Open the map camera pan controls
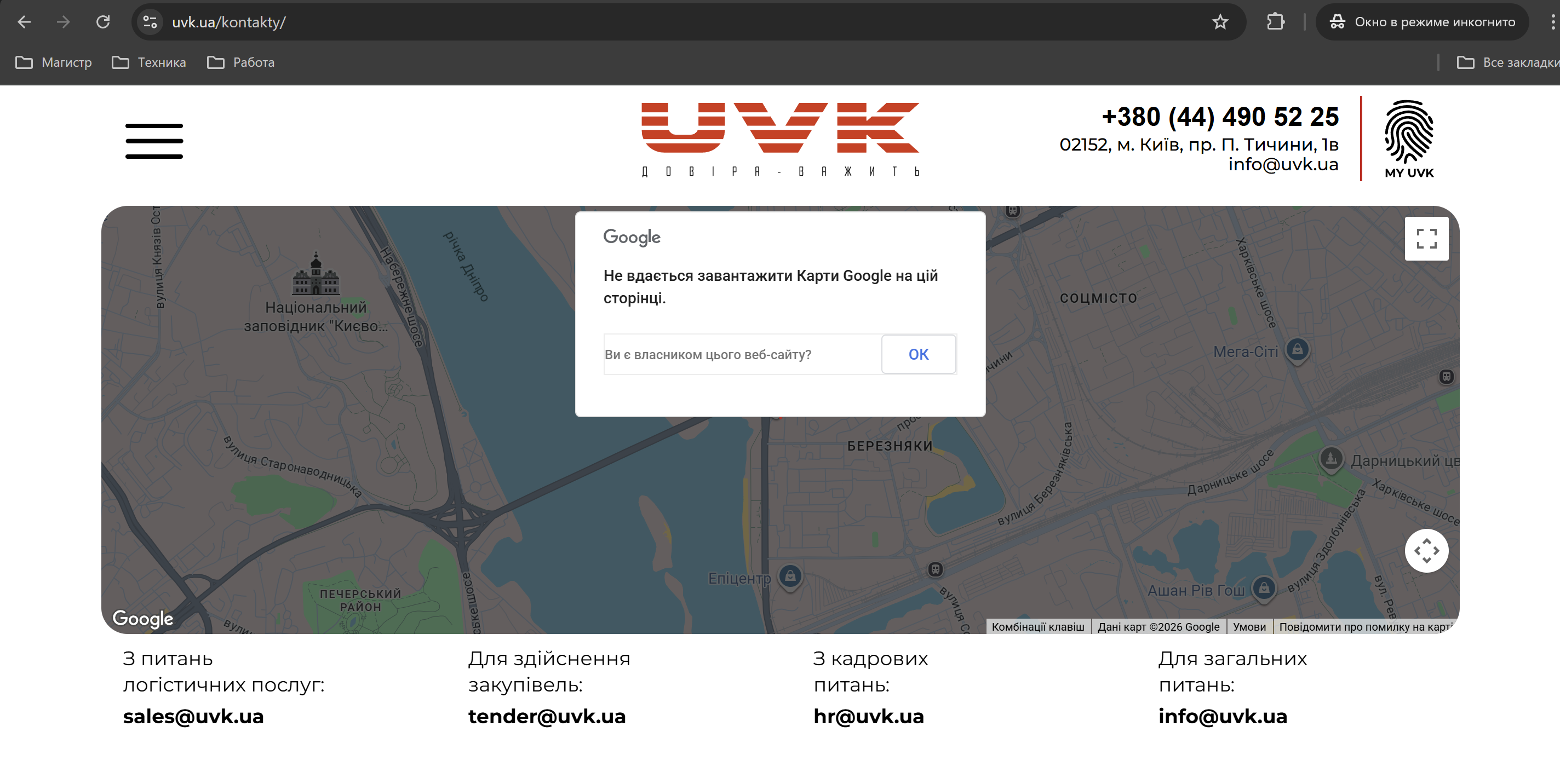This screenshot has height=784, width=1560. (1426, 550)
